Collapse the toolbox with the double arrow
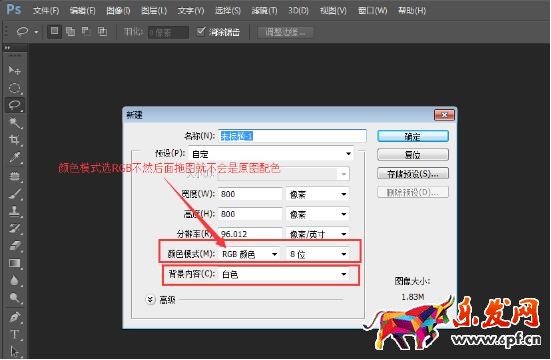This screenshot has width=551, height=360. 7,48
